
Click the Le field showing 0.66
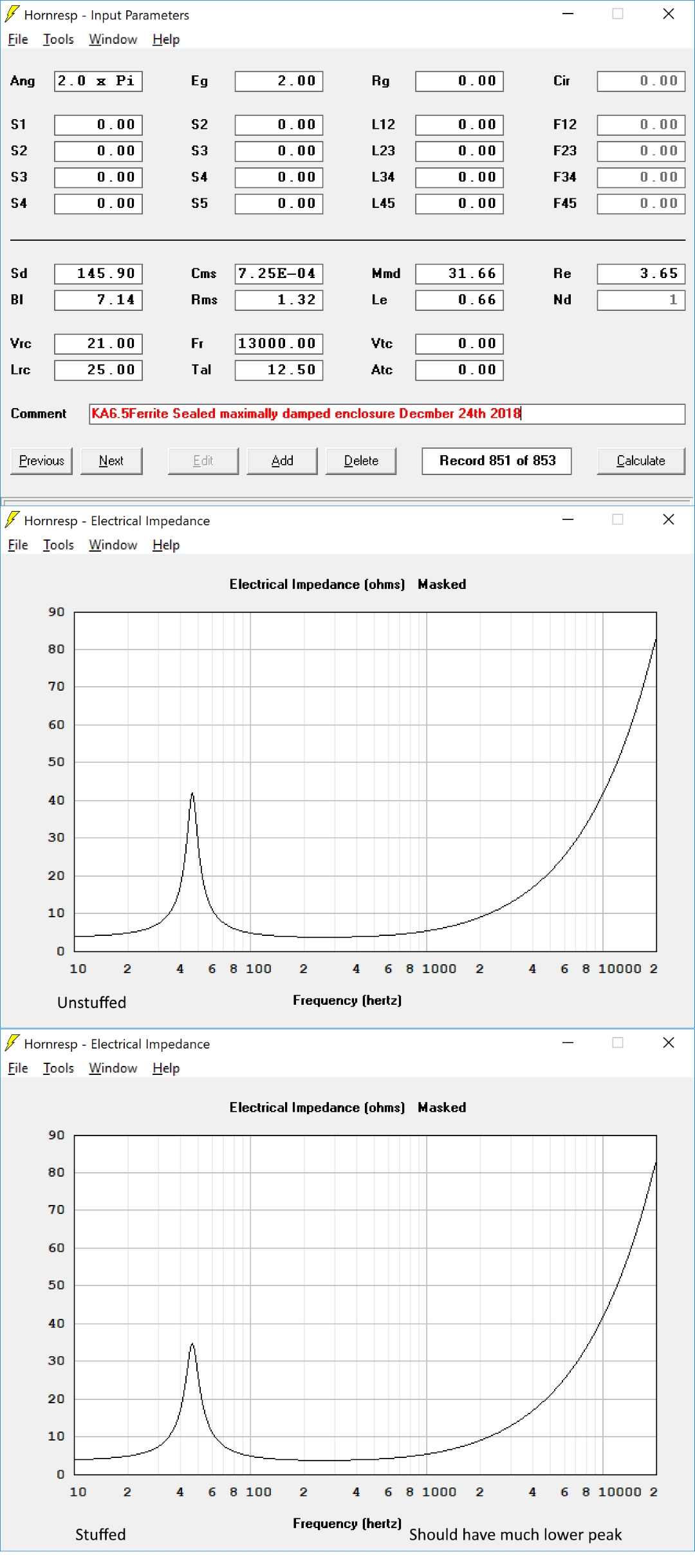point(459,300)
